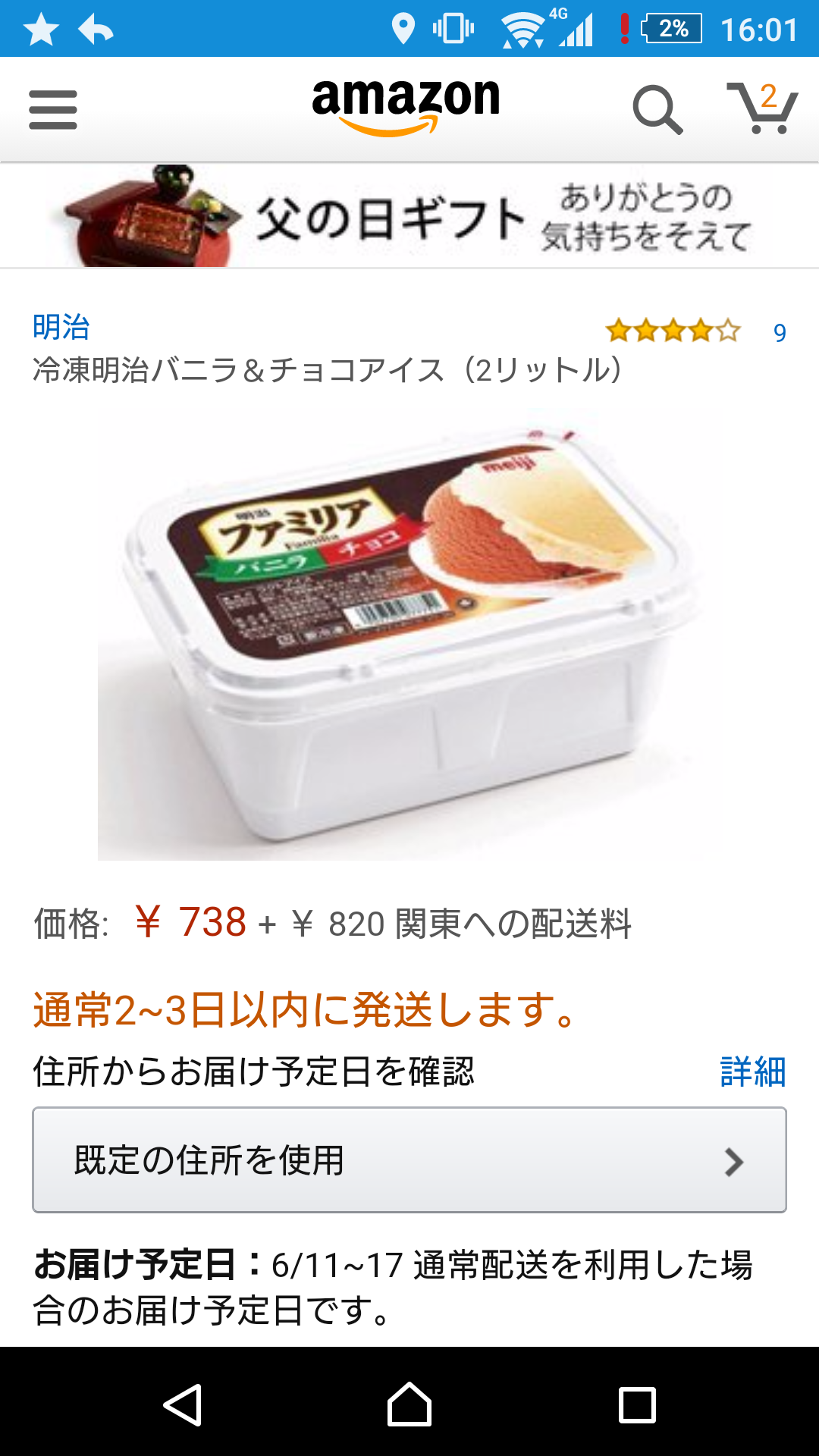Tap the ¥738 price text
The image size is (819, 1456).
tap(190, 922)
